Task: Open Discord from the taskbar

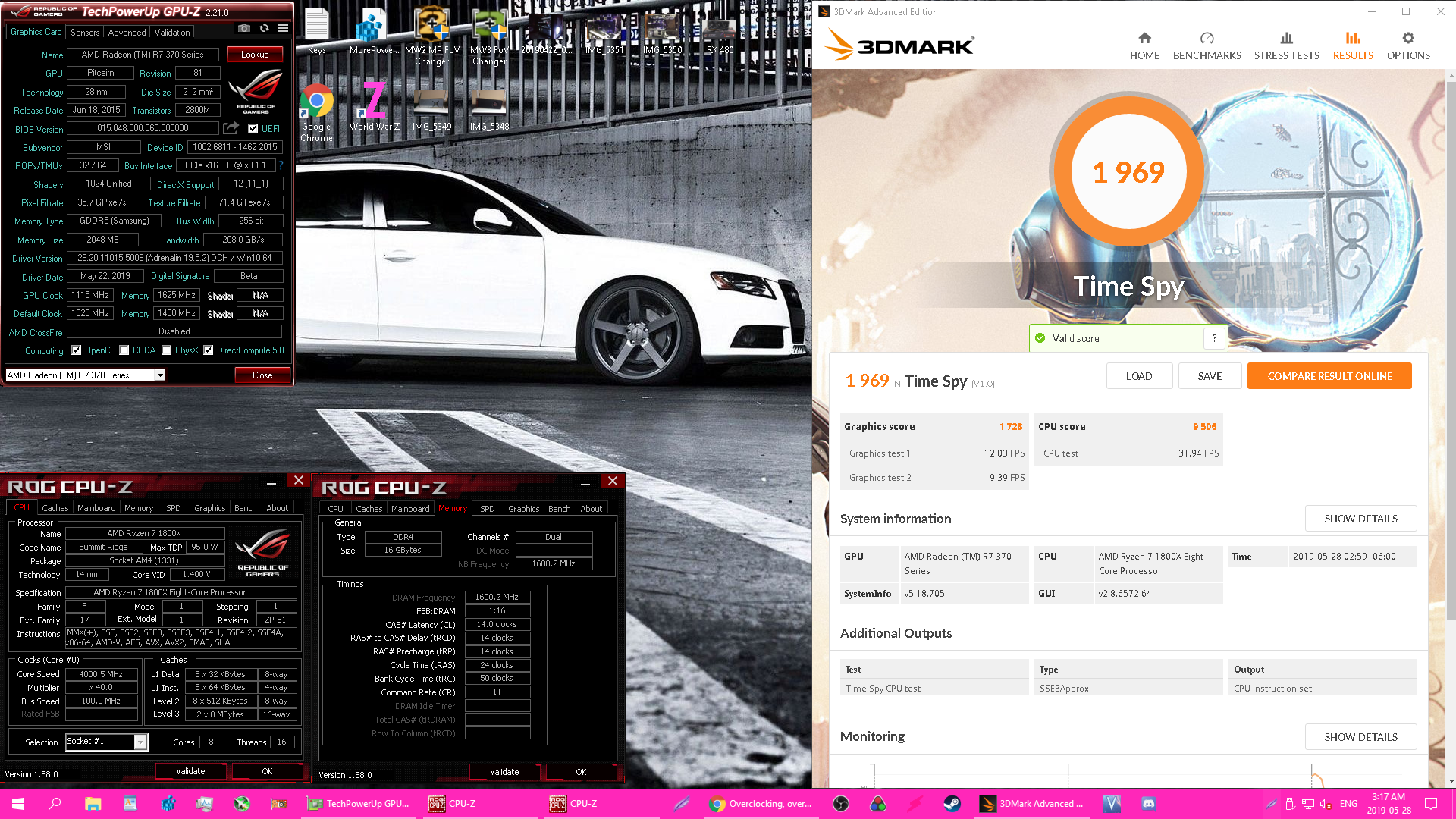Action: (1148, 804)
